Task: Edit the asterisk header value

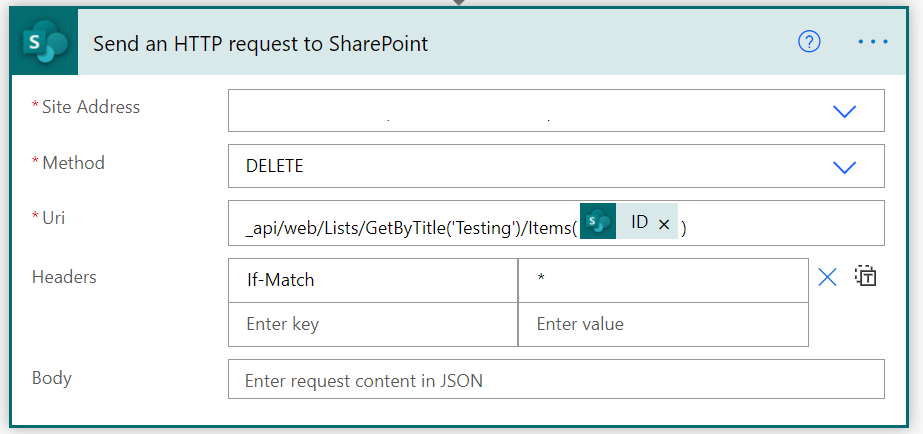Action: (x=662, y=280)
